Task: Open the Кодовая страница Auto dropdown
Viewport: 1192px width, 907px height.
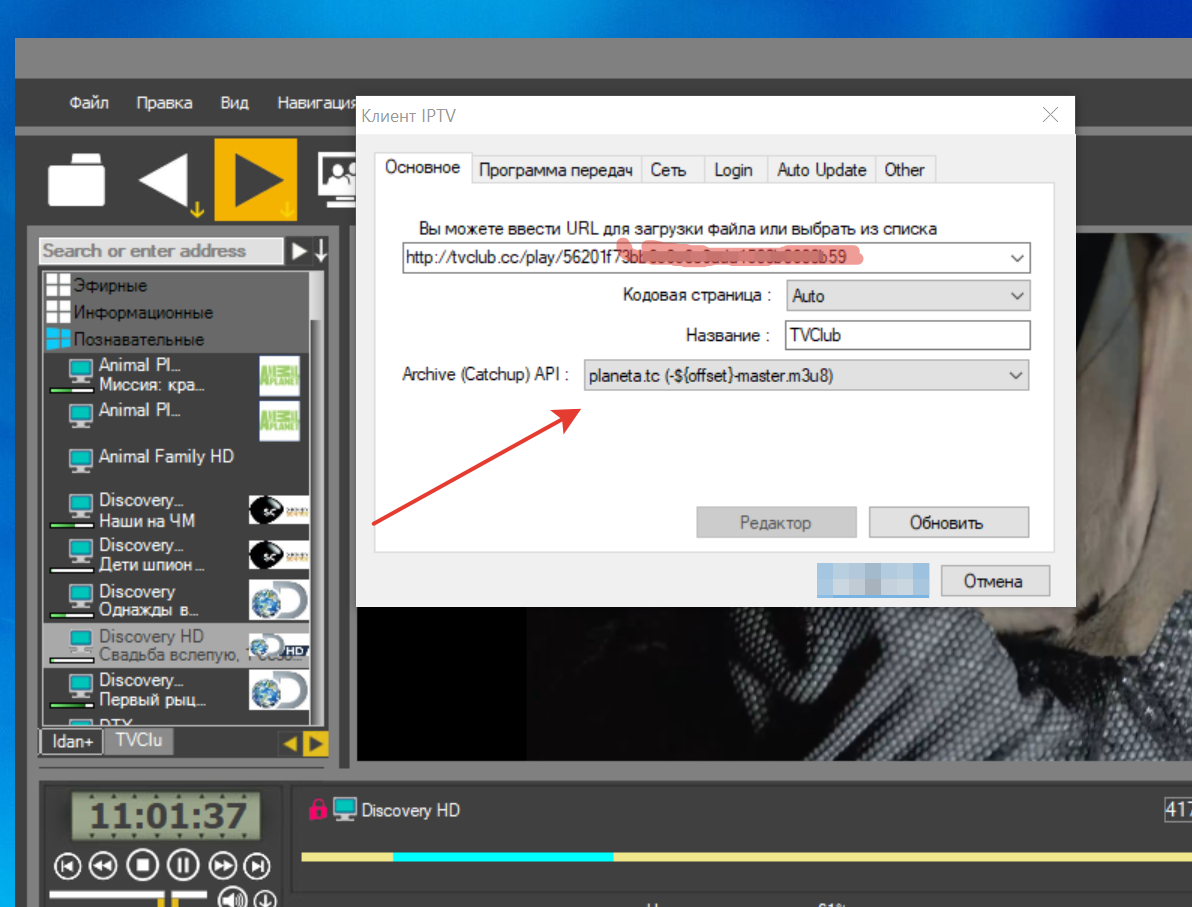Action: pyautogui.click(x=908, y=296)
